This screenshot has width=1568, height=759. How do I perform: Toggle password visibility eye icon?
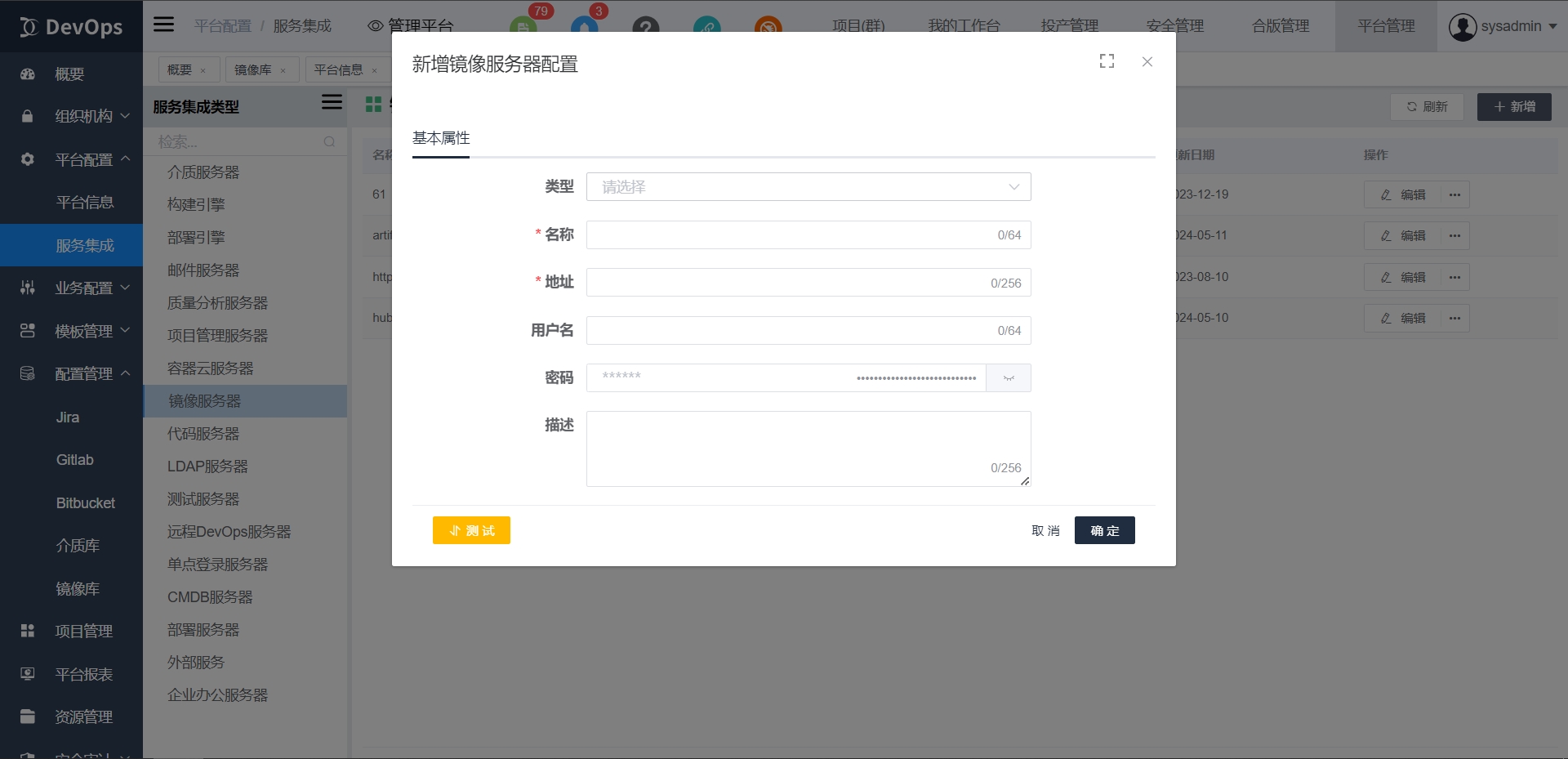[1009, 378]
